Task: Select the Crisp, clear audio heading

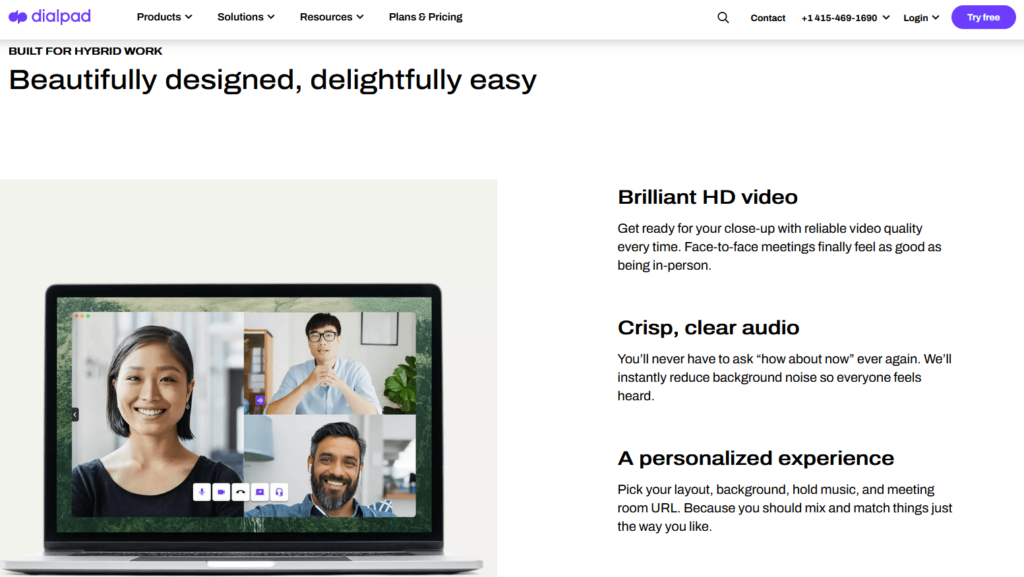Action: point(708,328)
